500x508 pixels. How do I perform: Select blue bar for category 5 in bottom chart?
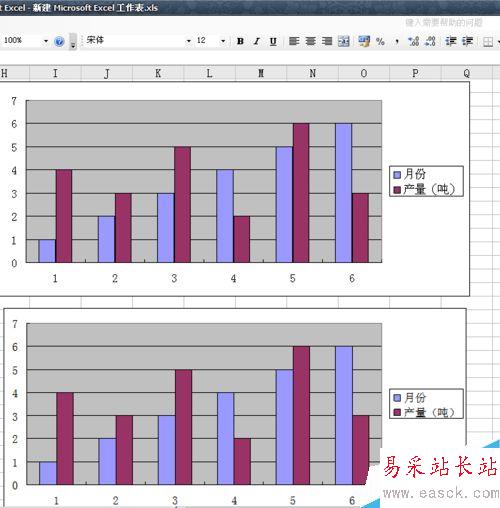tap(284, 427)
